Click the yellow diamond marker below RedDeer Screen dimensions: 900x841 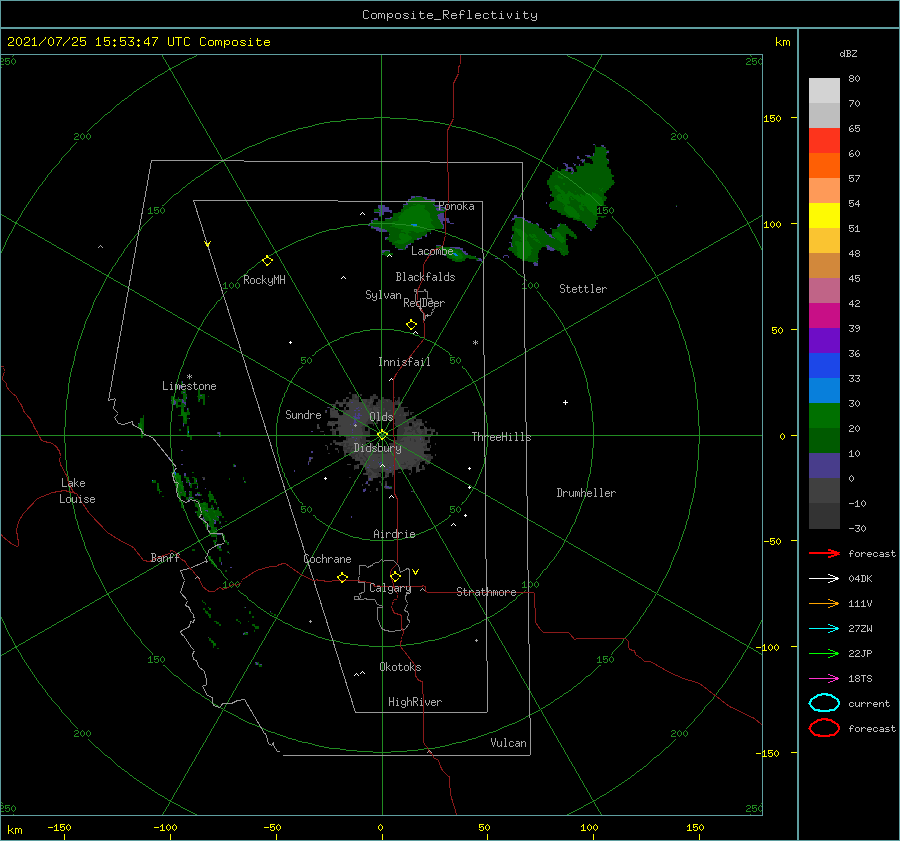(x=411, y=325)
